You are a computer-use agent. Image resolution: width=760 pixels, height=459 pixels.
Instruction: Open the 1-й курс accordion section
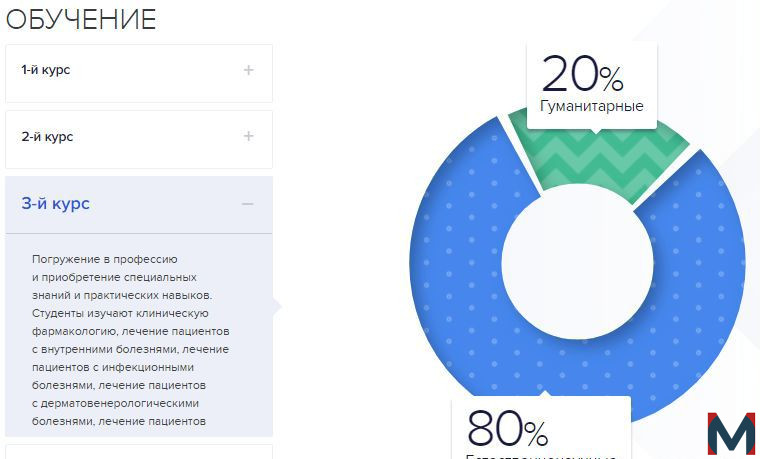[x=139, y=74]
